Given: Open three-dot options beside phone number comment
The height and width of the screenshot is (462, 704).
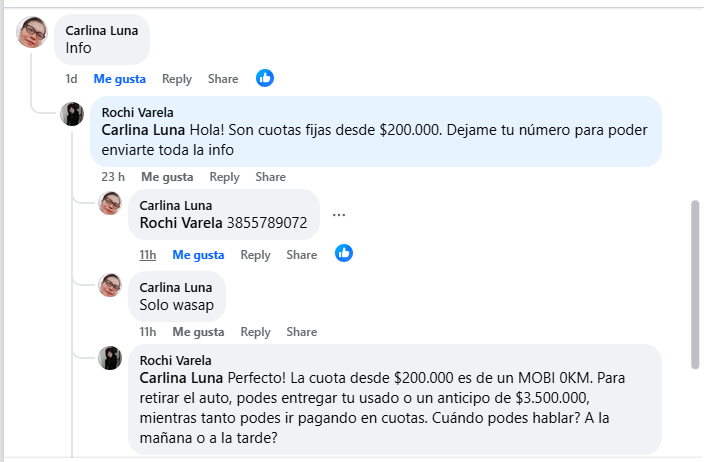Looking at the screenshot, I should coord(339,215).
